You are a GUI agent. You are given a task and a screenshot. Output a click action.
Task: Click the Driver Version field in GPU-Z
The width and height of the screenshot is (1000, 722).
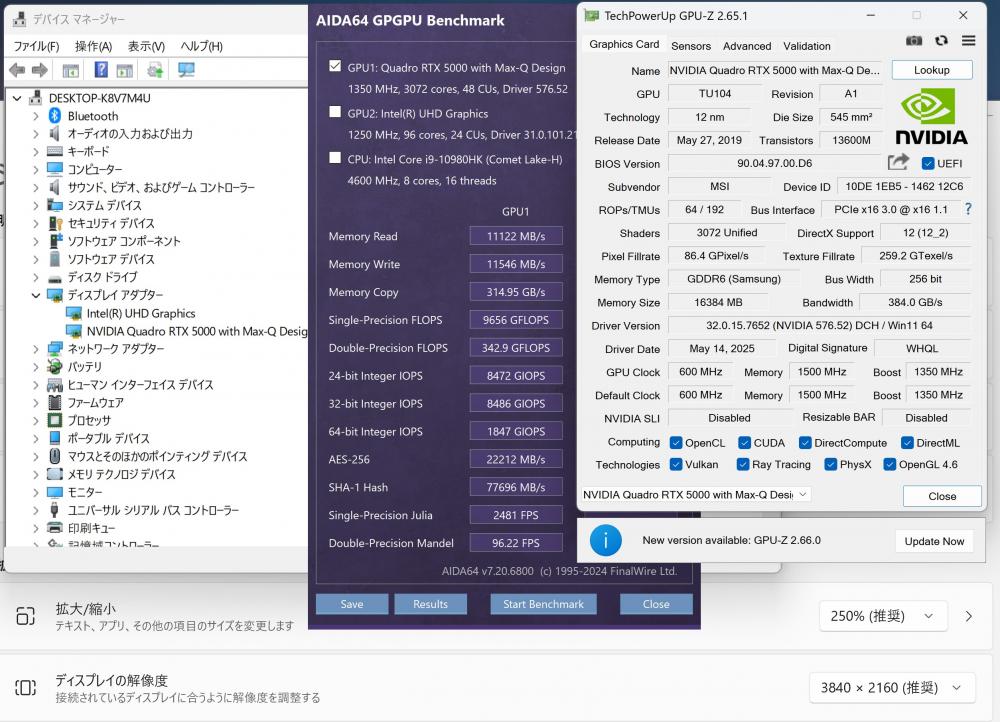point(819,325)
